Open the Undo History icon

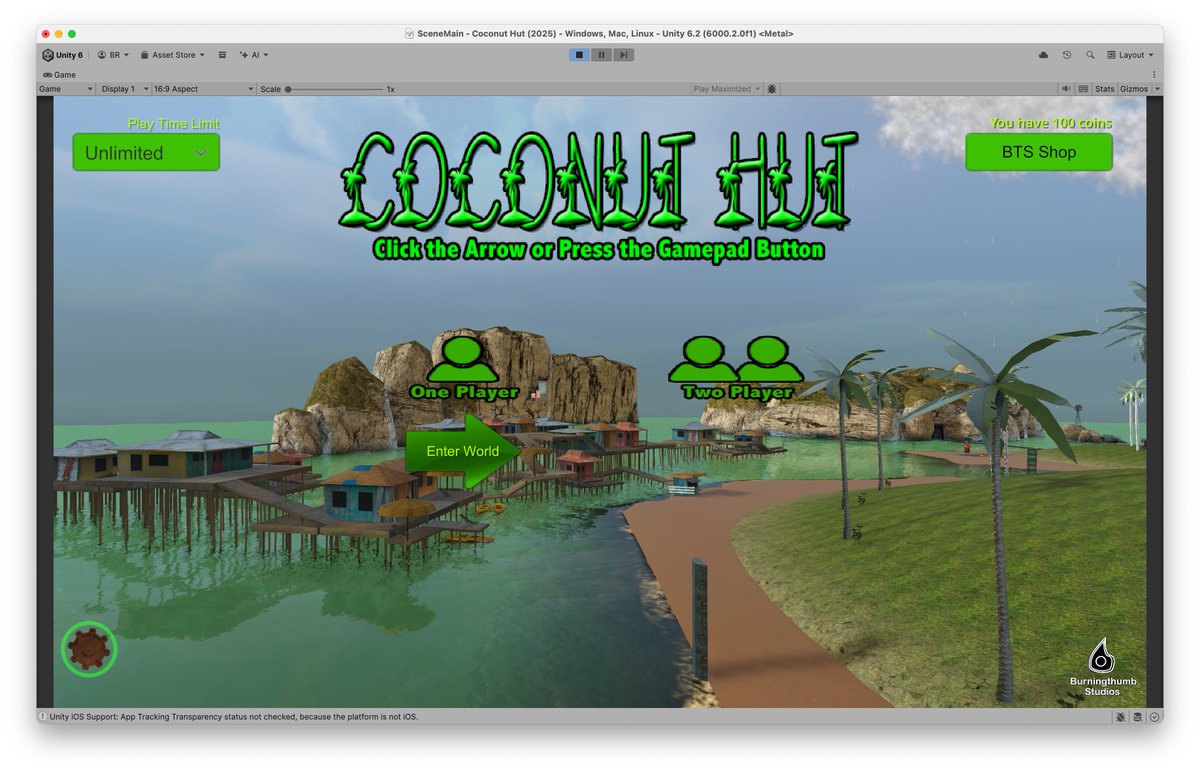pyautogui.click(x=1067, y=55)
